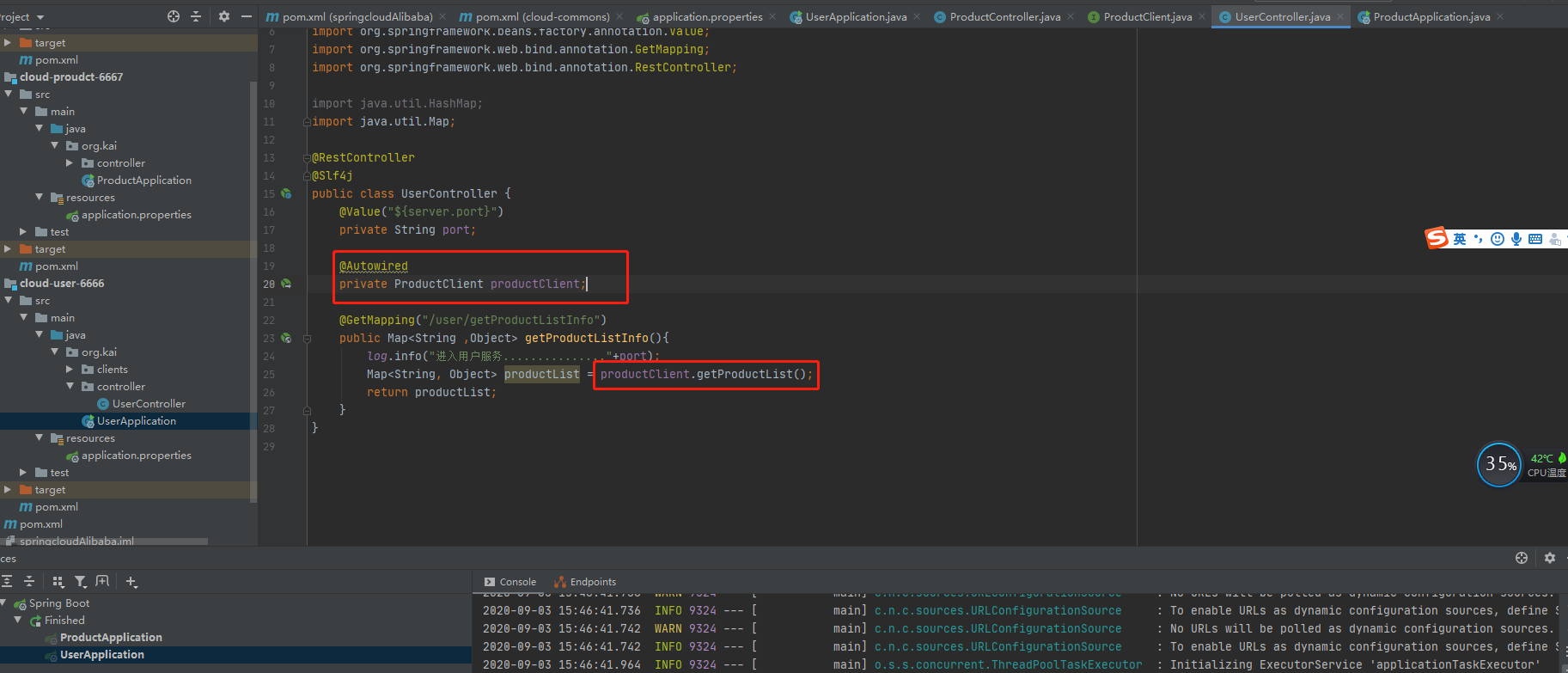Click the 35% CPU usage widget
The width and height of the screenshot is (1568, 673).
[1499, 464]
